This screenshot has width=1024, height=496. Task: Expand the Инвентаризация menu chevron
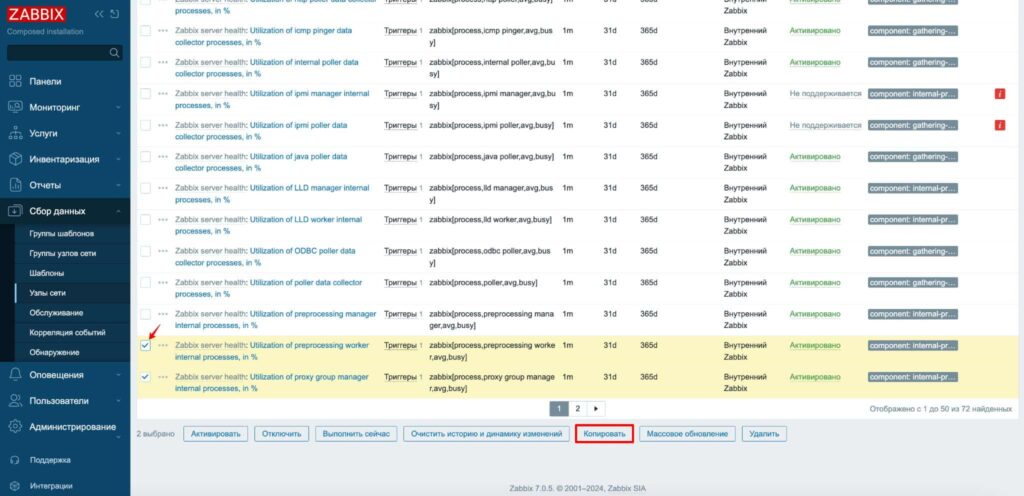click(x=118, y=159)
